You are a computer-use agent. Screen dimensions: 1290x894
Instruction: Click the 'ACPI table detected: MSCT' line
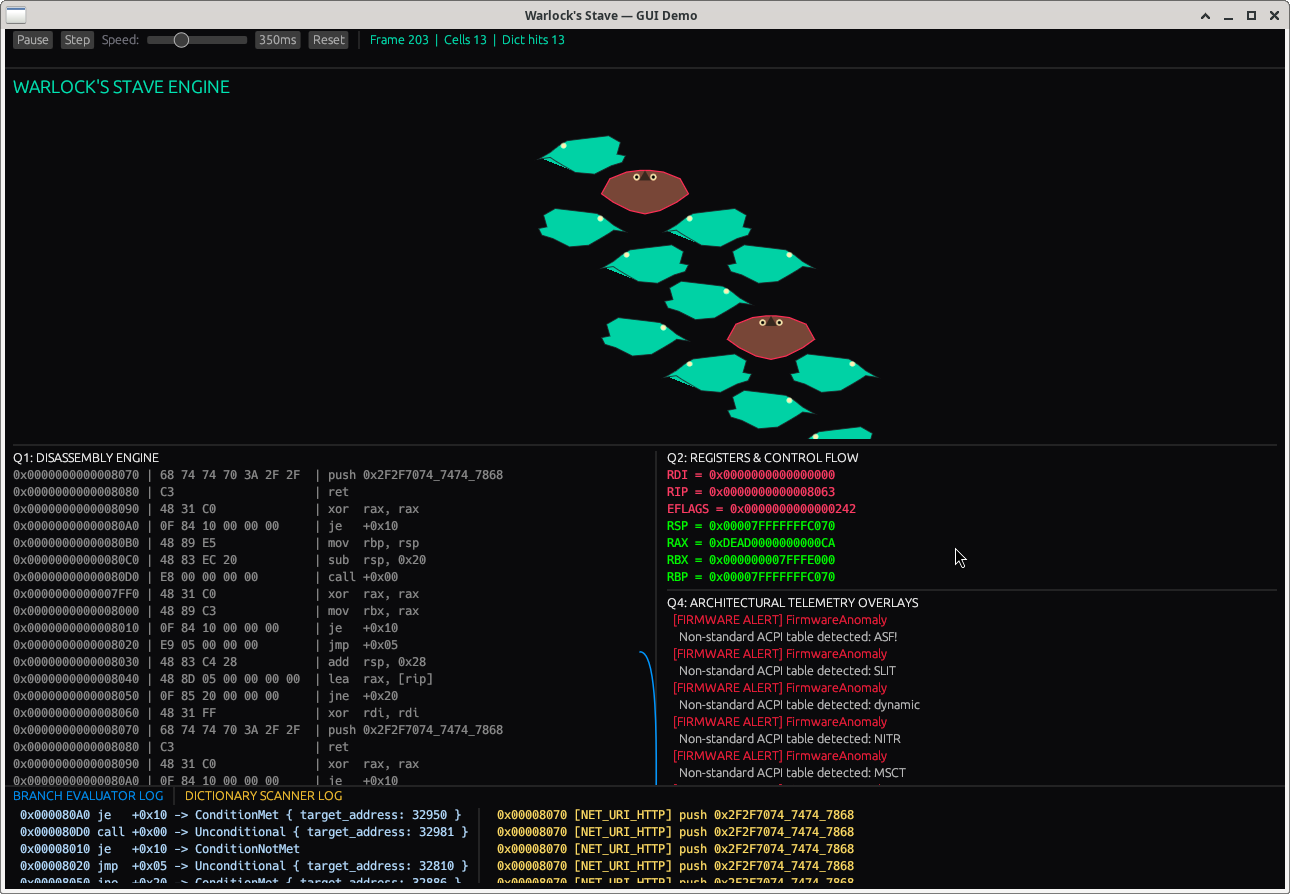click(792, 773)
